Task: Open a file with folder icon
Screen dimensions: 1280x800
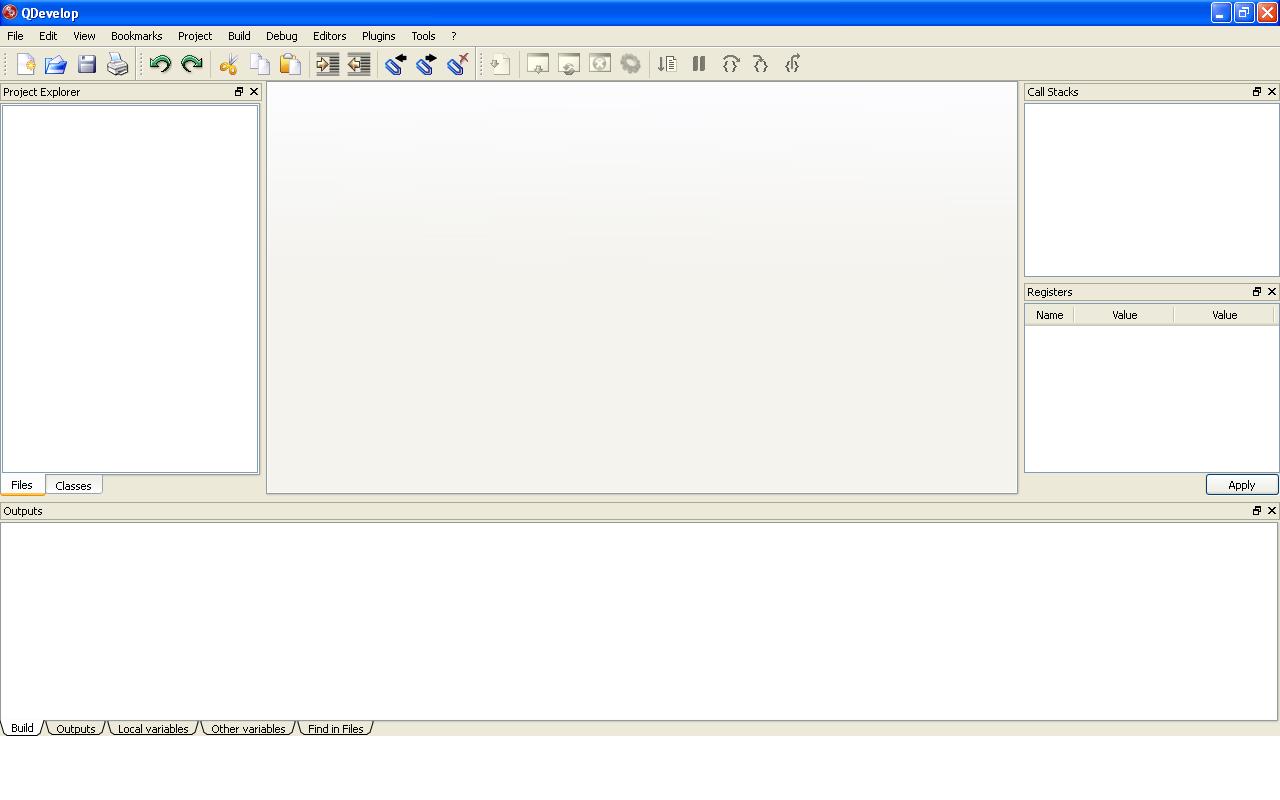Action: click(x=56, y=64)
